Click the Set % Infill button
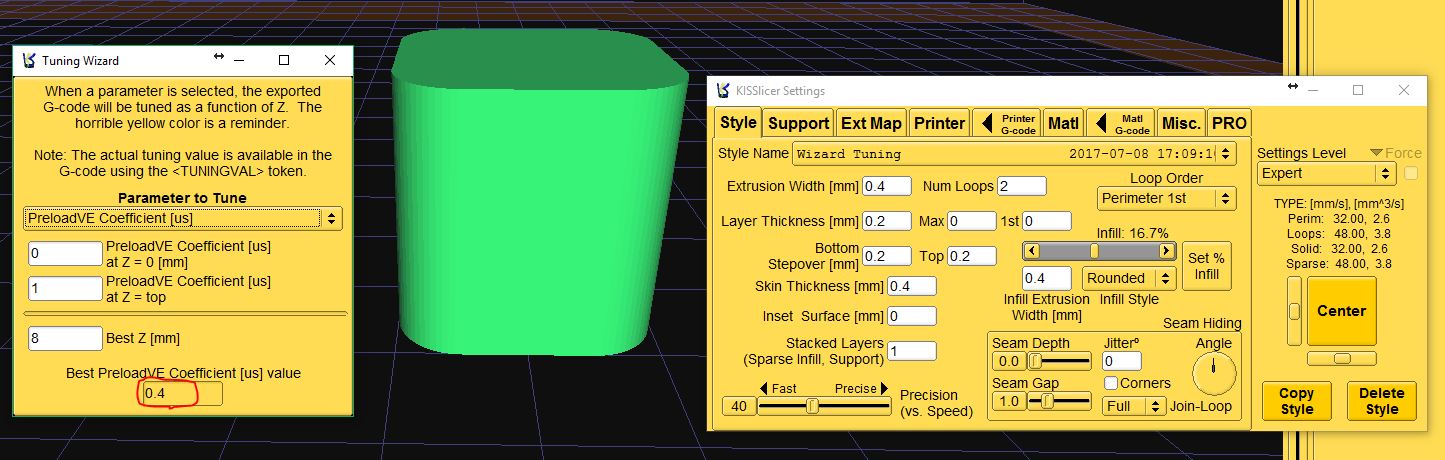The width and height of the screenshot is (1445, 460). pyautogui.click(x=1206, y=266)
